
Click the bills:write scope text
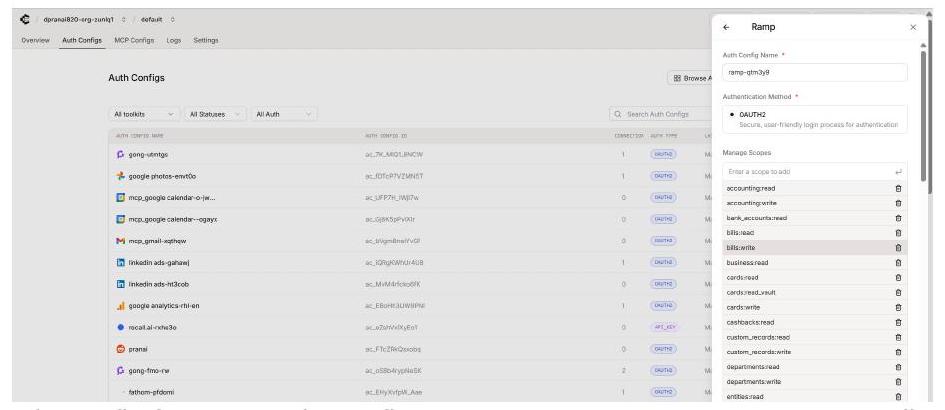(x=741, y=248)
